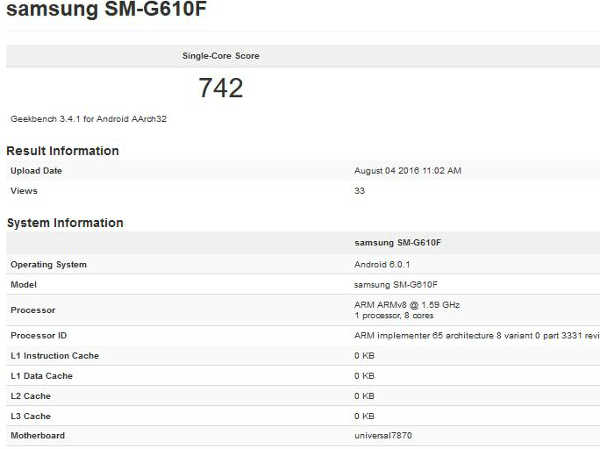Click the Views label
Viewport: 600px width, 450px height.
(24, 191)
